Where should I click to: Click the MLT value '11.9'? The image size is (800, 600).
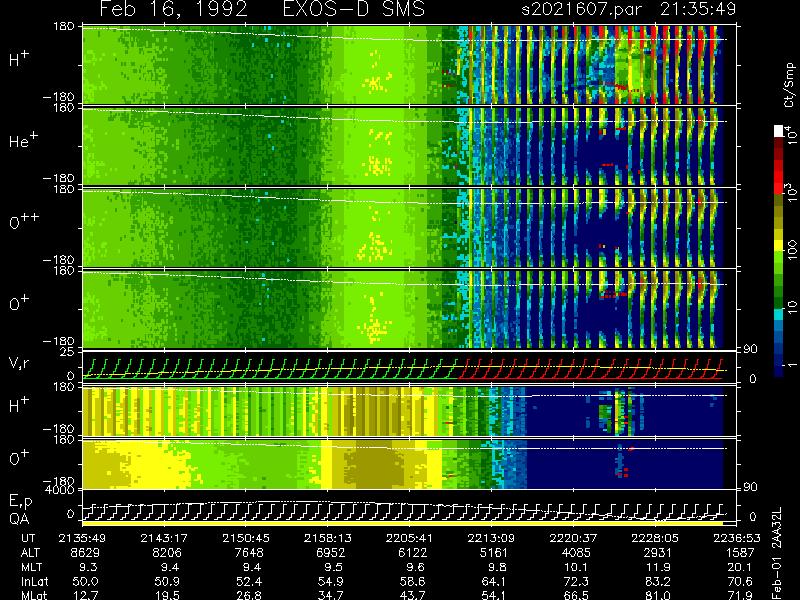click(659, 567)
